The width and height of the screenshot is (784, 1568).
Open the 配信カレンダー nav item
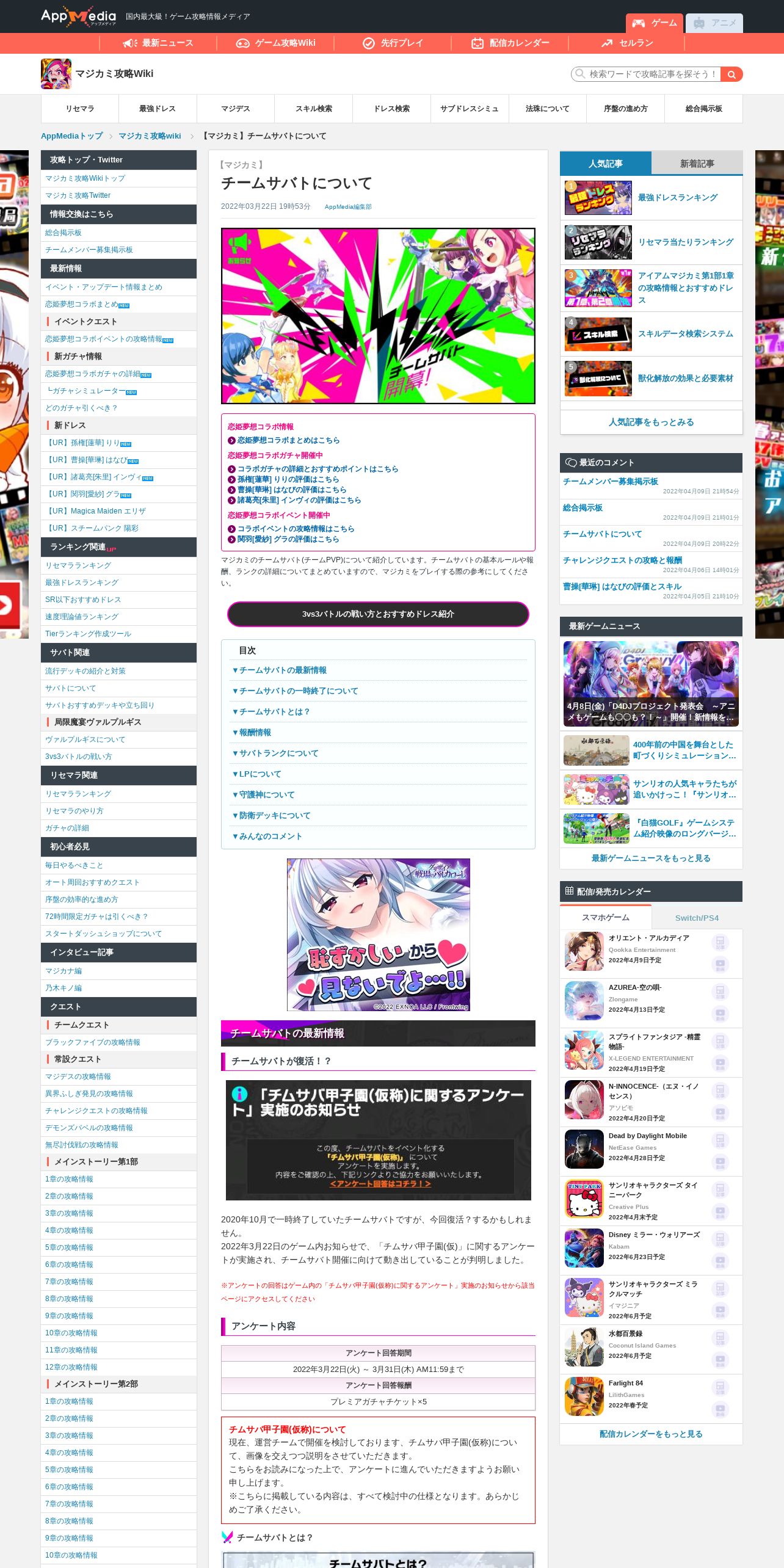[x=510, y=43]
